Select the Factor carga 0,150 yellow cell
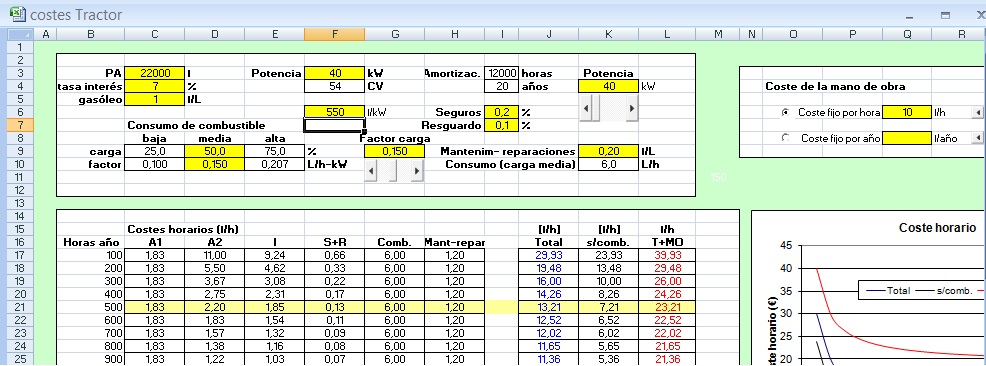Image resolution: width=986 pixels, height=366 pixels. (x=394, y=152)
